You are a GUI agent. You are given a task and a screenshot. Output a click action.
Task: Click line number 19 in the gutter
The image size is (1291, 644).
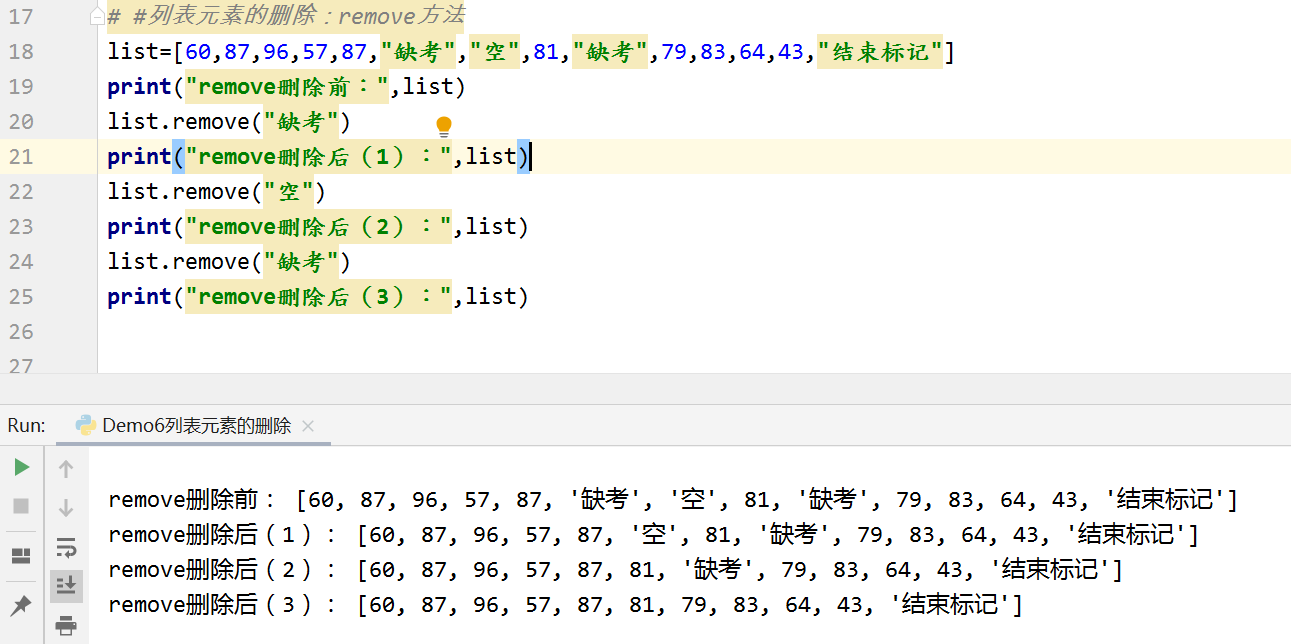click(x=20, y=86)
